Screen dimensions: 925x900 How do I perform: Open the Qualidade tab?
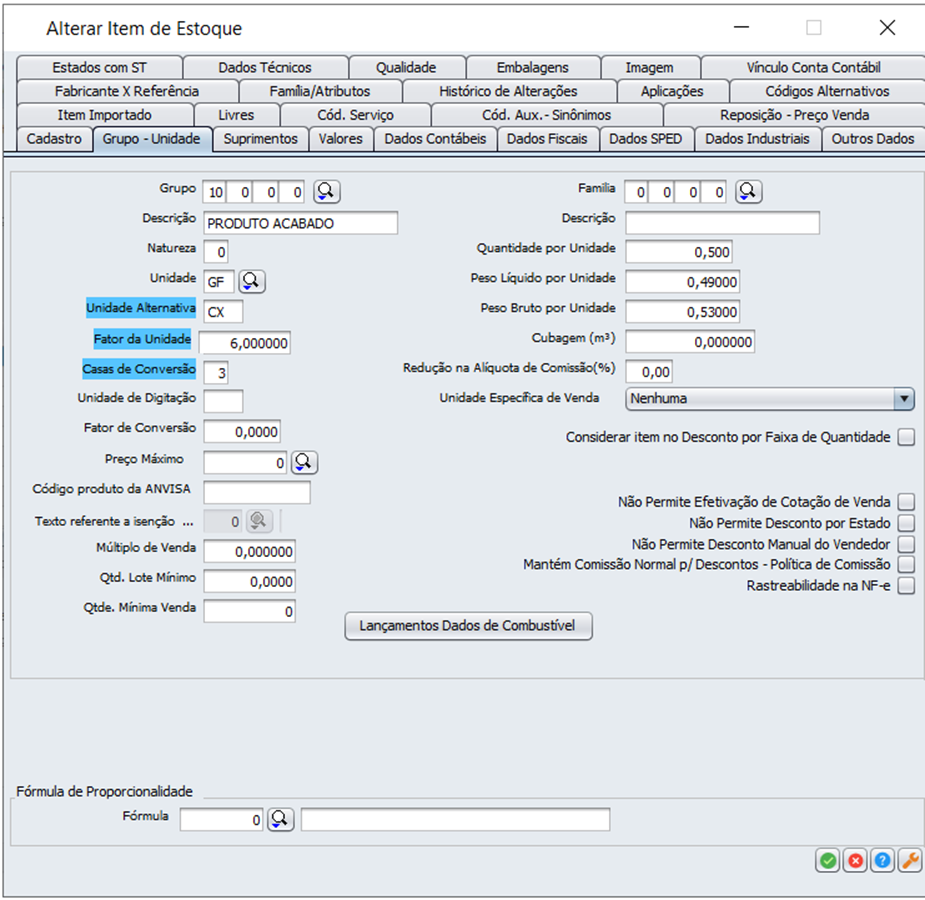(406, 68)
